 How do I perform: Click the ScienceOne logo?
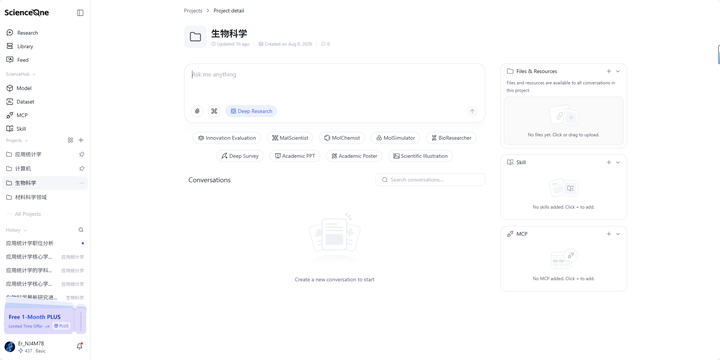(27, 12)
